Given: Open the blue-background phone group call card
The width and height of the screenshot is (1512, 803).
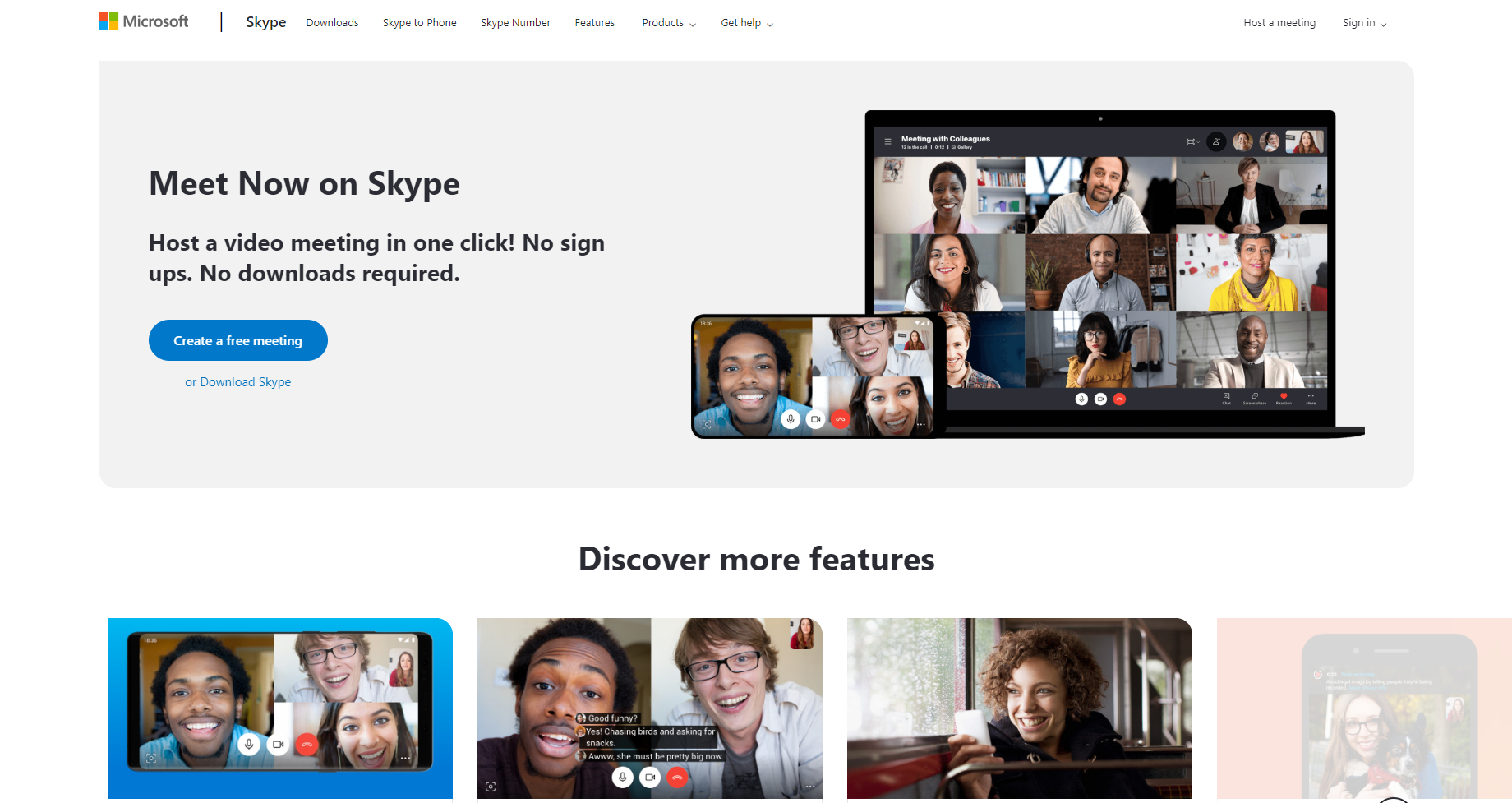Looking at the screenshot, I should click(280, 708).
